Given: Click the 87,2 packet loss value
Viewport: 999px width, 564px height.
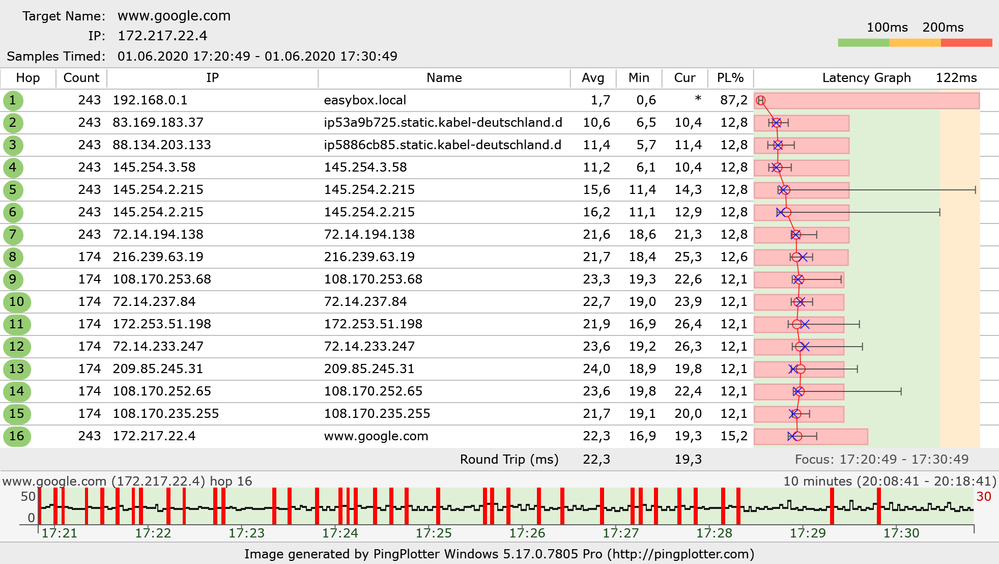Looking at the screenshot, I should point(734,100).
